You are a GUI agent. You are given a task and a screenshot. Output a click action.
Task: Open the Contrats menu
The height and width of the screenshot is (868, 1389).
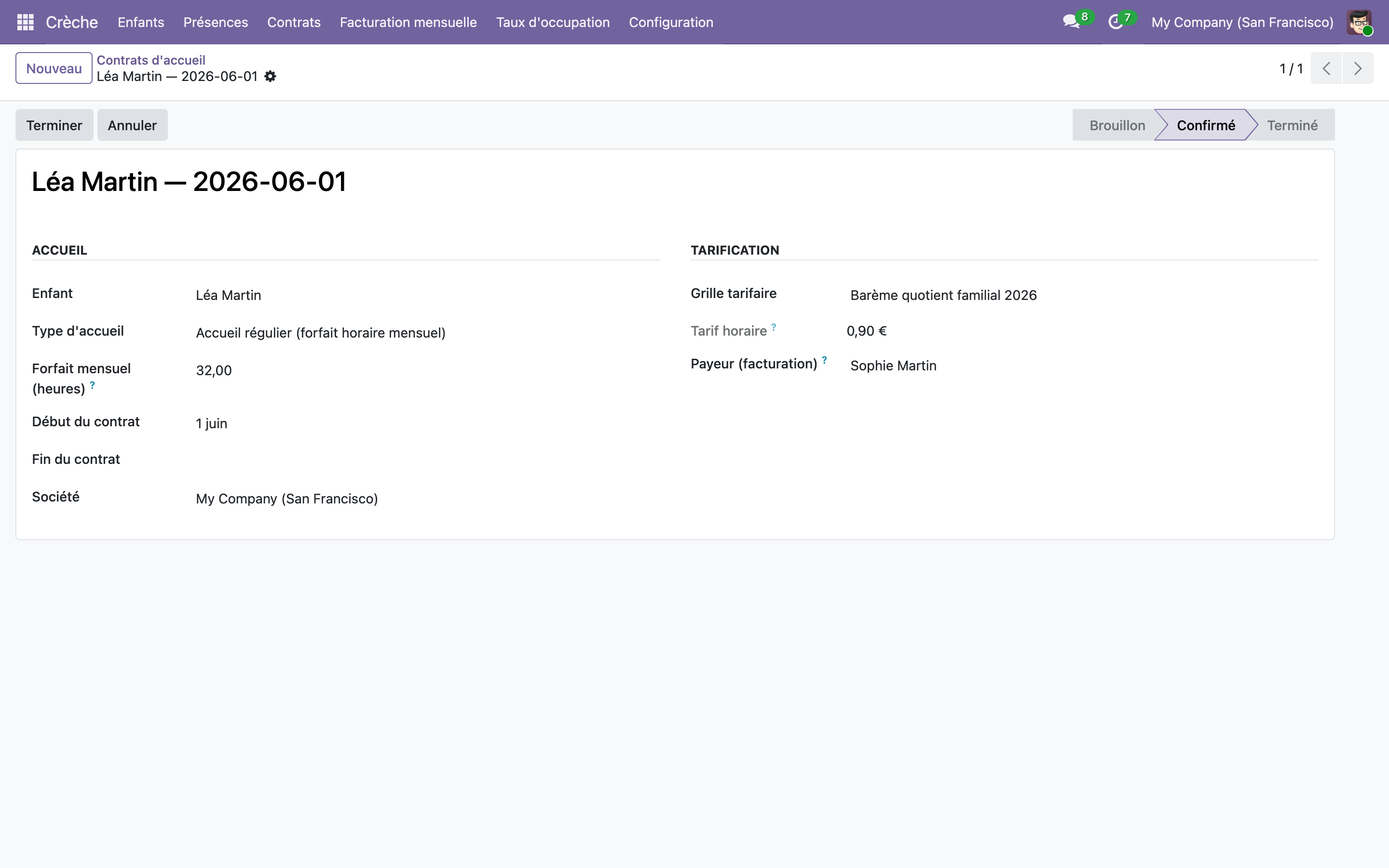click(x=294, y=22)
